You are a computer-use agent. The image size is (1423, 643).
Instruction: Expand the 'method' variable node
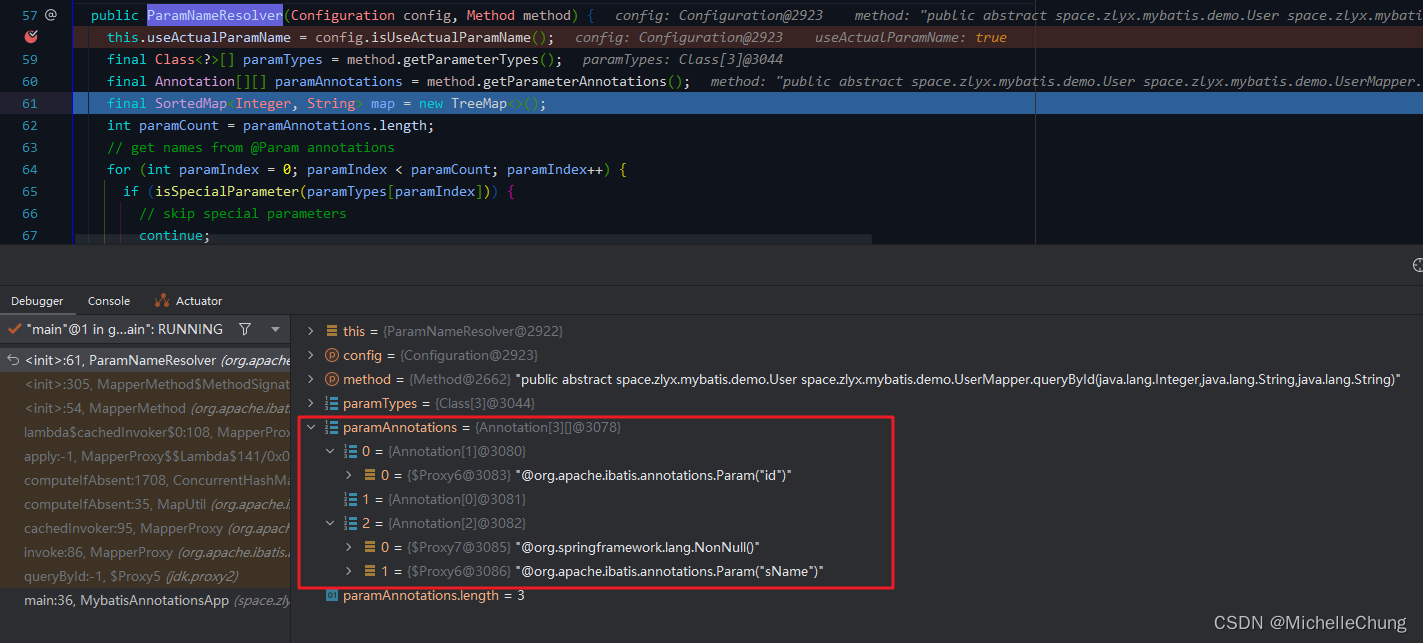[311, 379]
